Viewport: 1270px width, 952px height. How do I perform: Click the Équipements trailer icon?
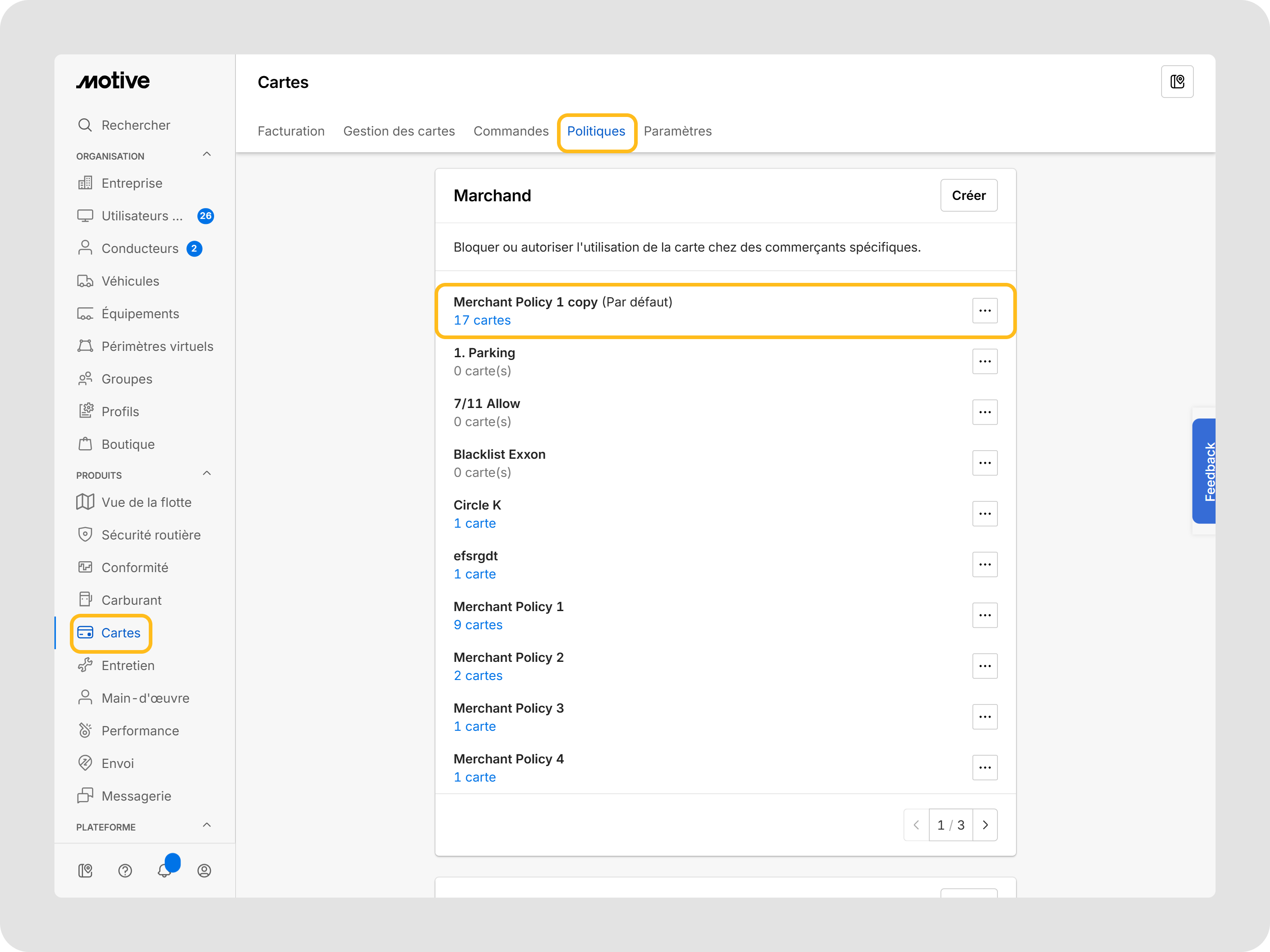tap(85, 313)
